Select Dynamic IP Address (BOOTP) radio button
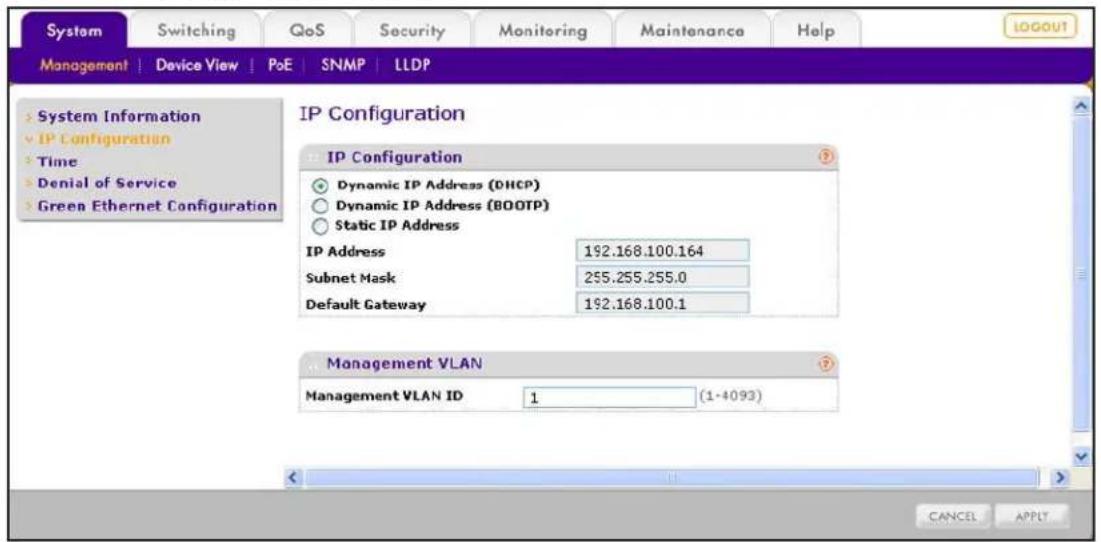Screen dimensions: 1101x542 coord(320,206)
